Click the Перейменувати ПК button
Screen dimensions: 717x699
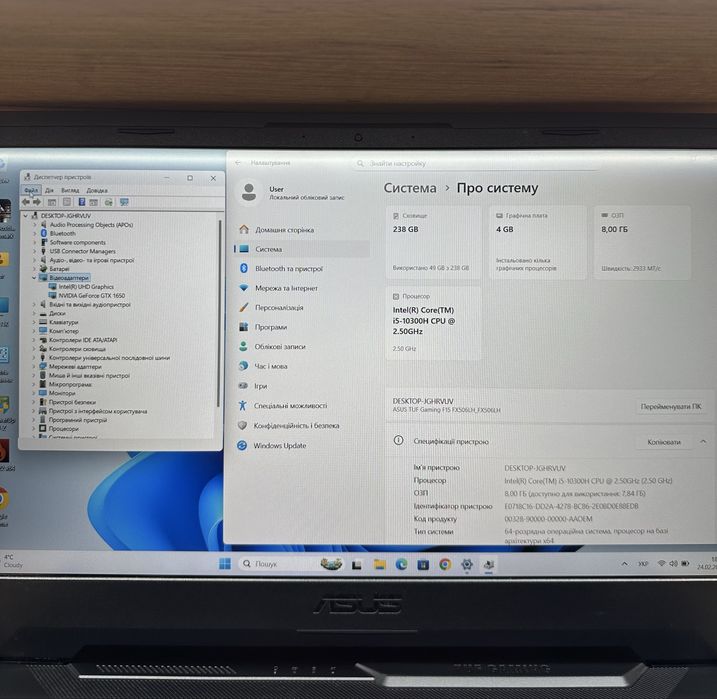pyautogui.click(x=671, y=406)
